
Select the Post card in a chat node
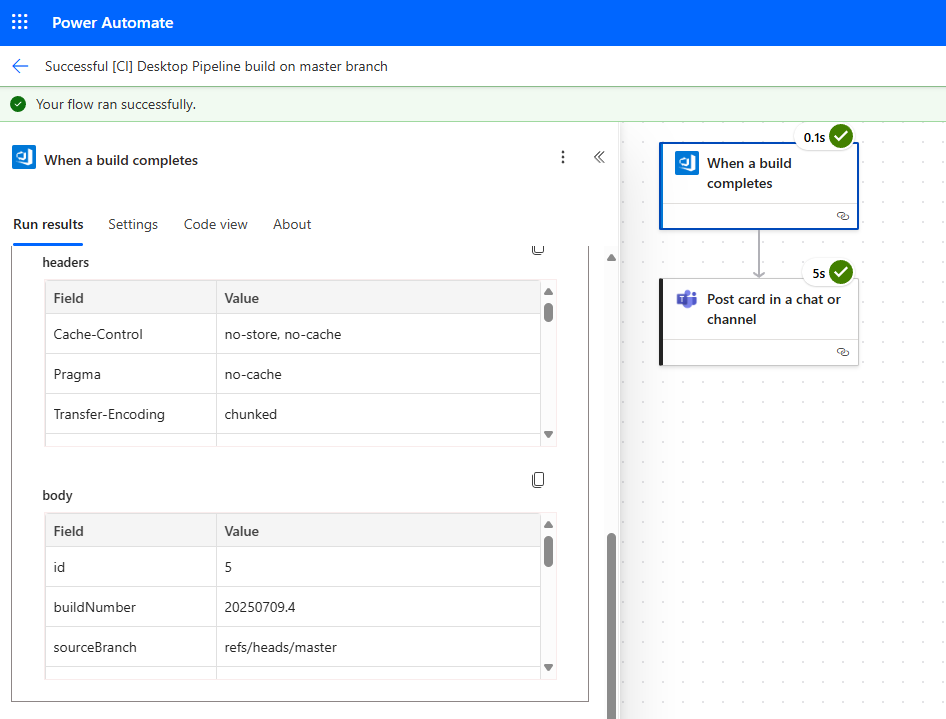772,309
